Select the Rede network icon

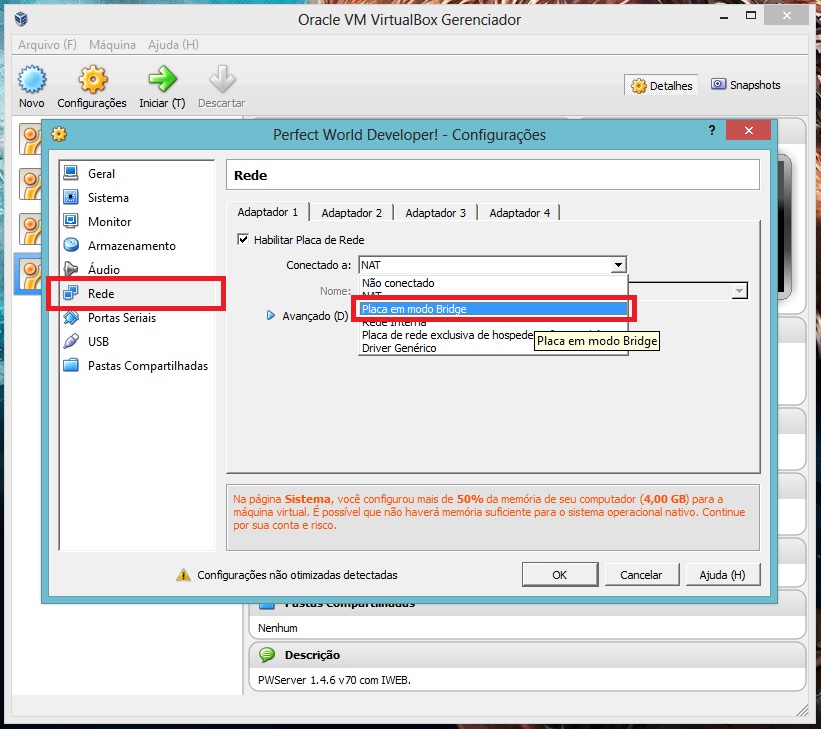(71, 293)
